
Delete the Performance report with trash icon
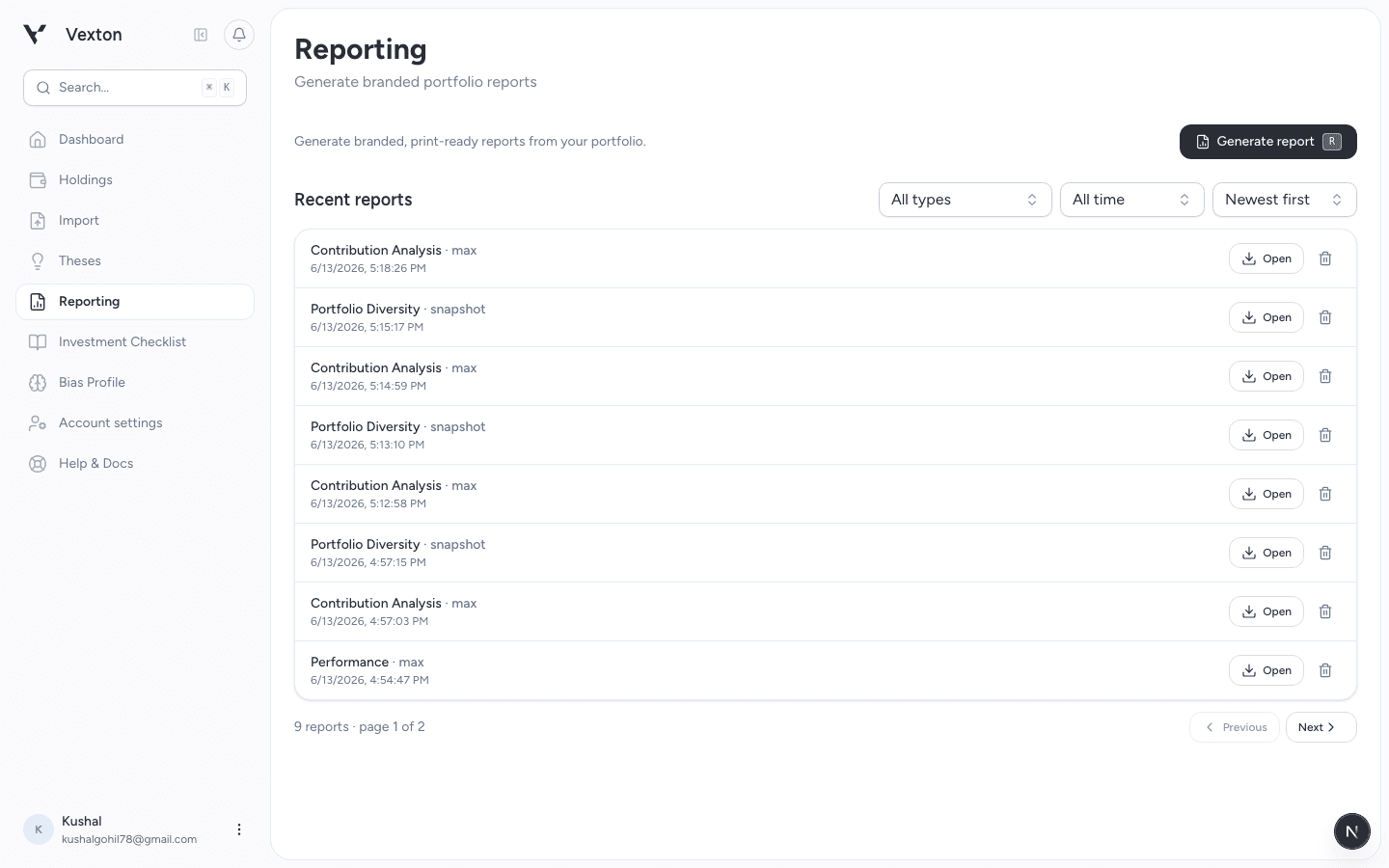point(1325,670)
